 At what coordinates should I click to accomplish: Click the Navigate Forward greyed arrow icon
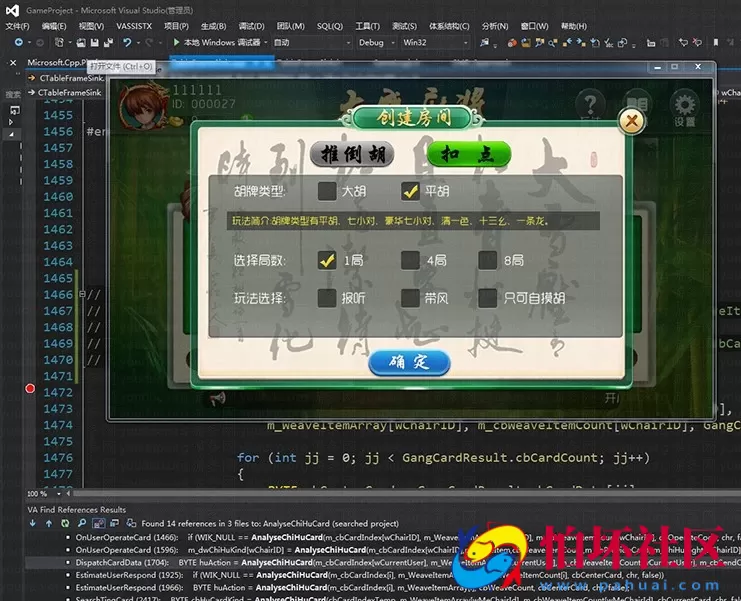pyautogui.click(x=40, y=43)
